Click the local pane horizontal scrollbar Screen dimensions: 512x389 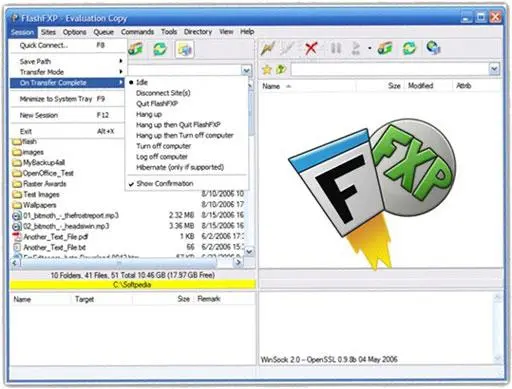click(x=127, y=263)
